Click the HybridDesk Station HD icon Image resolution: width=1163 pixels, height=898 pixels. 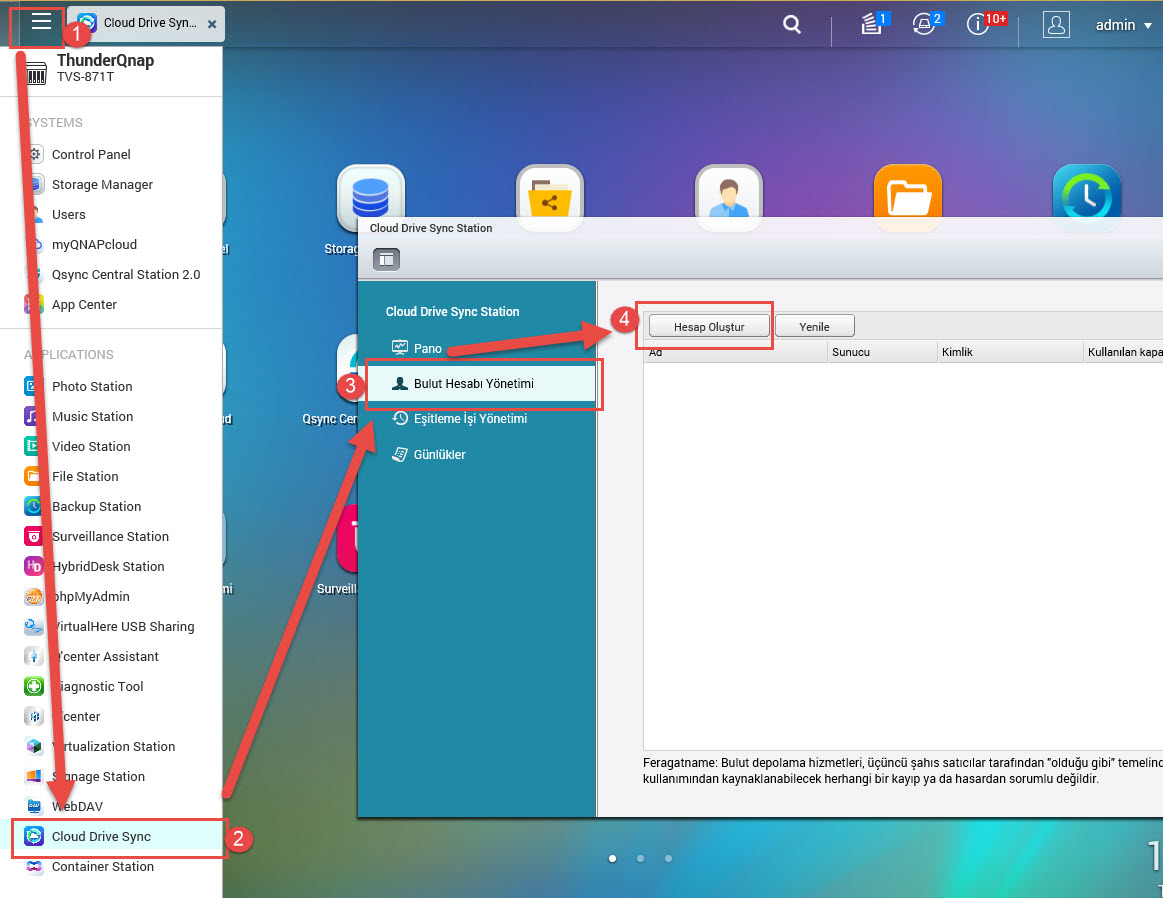tap(33, 567)
